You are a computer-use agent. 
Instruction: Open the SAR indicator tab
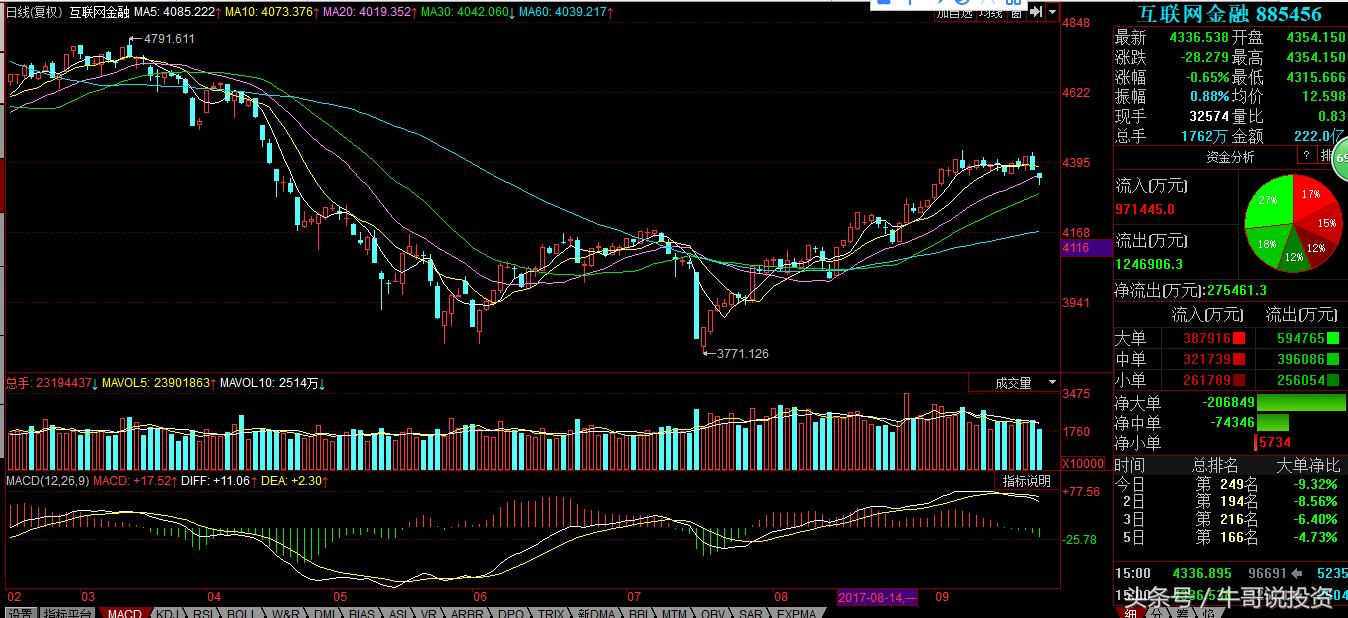pyautogui.click(x=751, y=612)
